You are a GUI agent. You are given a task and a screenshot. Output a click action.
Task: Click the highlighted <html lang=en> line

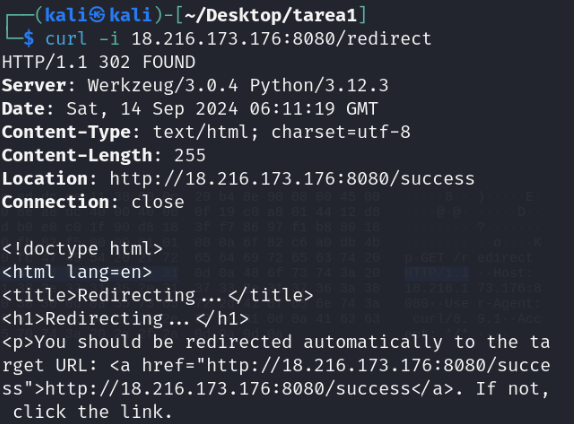point(77,273)
